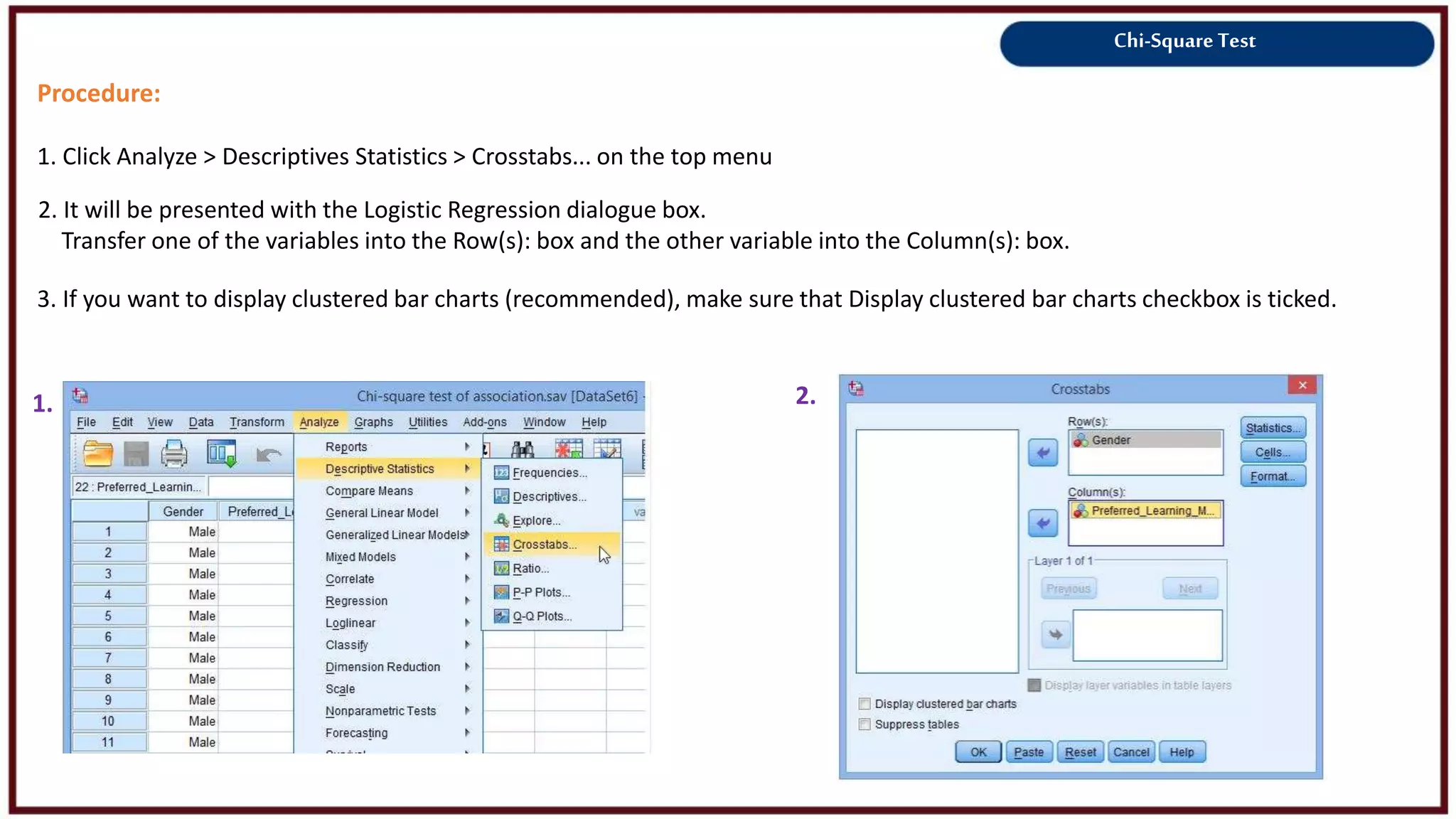Viewport: 1456px width, 819px height.
Task: Click the Print toolbar icon
Action: click(x=174, y=454)
